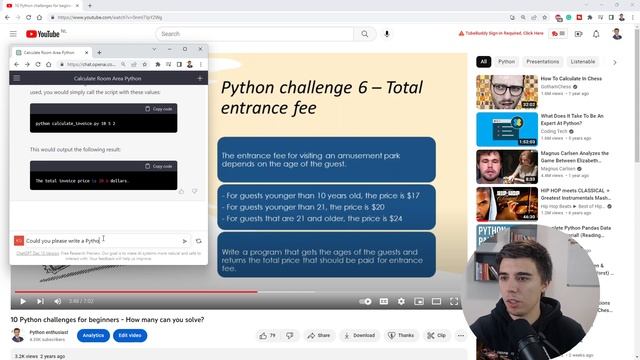The width and height of the screenshot is (640, 360).
Task: Start new chat with plus icon in ChatGPT
Action: tap(200, 78)
